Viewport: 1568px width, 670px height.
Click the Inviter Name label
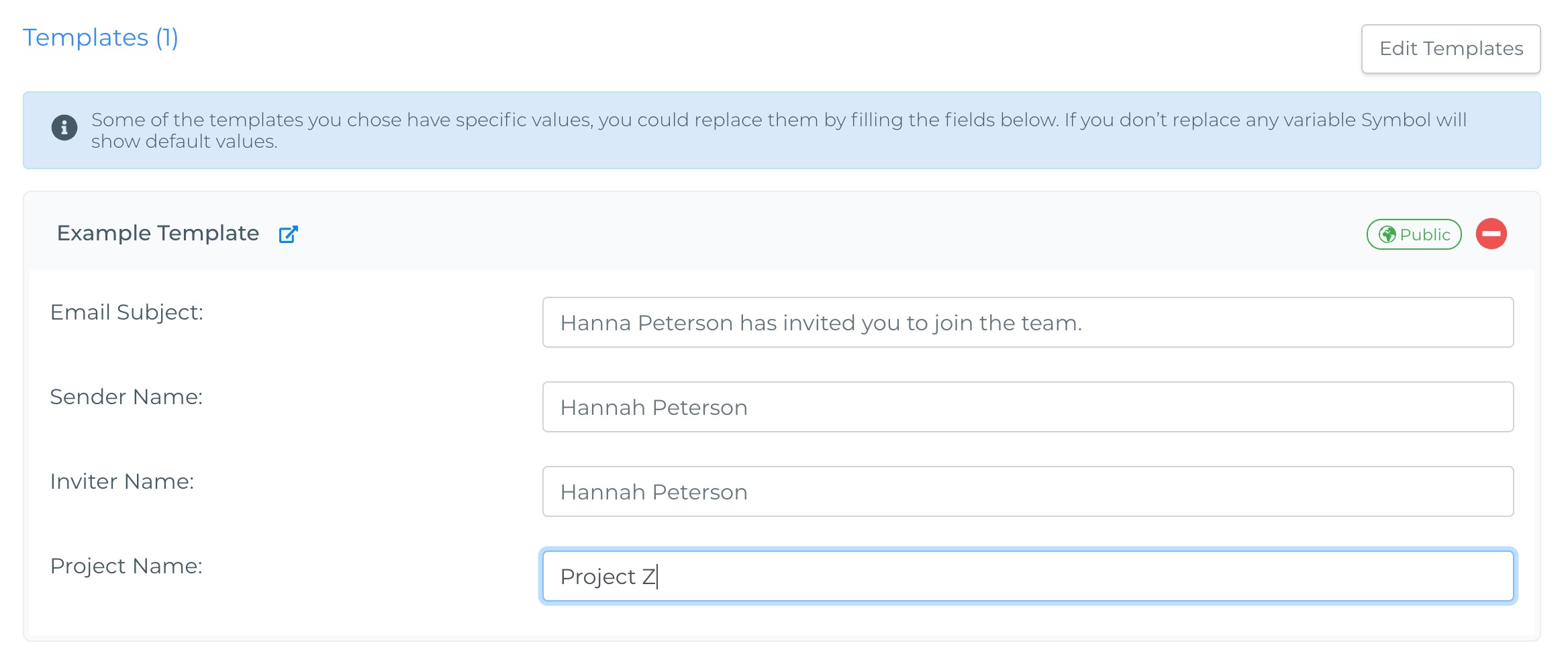122,481
